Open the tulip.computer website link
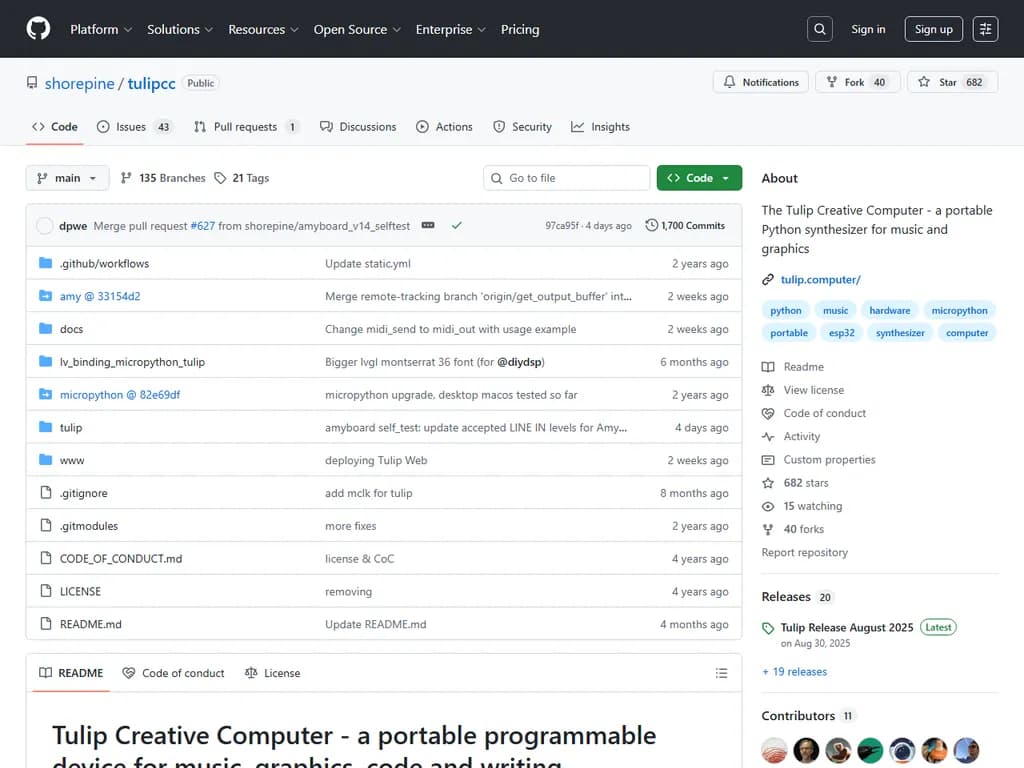The image size is (1024, 768). coord(820,280)
